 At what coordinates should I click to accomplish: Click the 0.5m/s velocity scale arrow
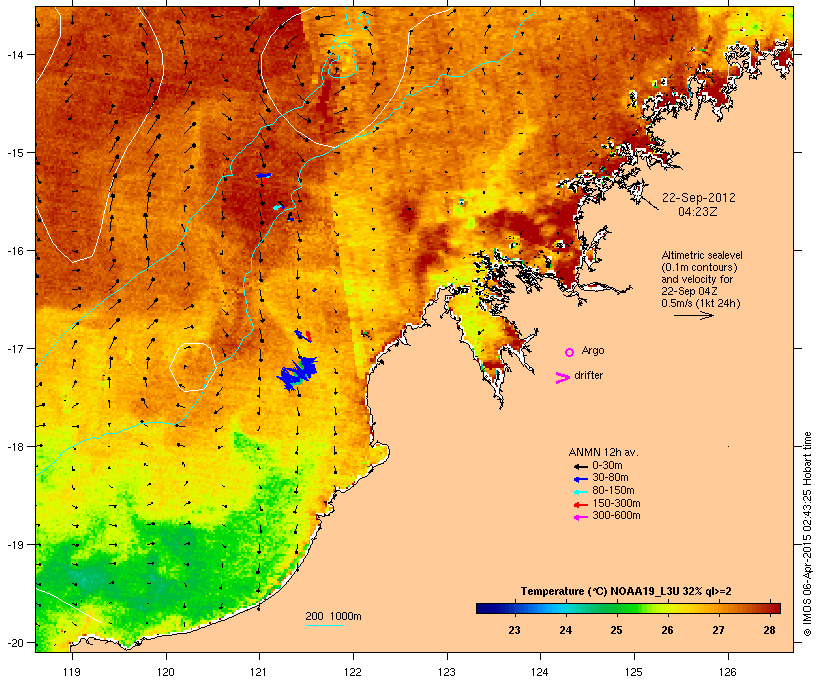tap(693, 315)
